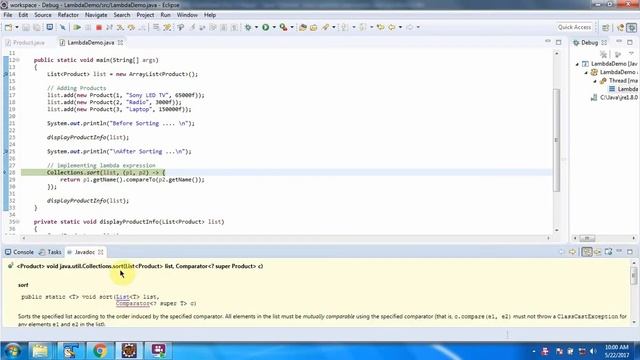Resume debugging with the green play icon

(77, 27)
